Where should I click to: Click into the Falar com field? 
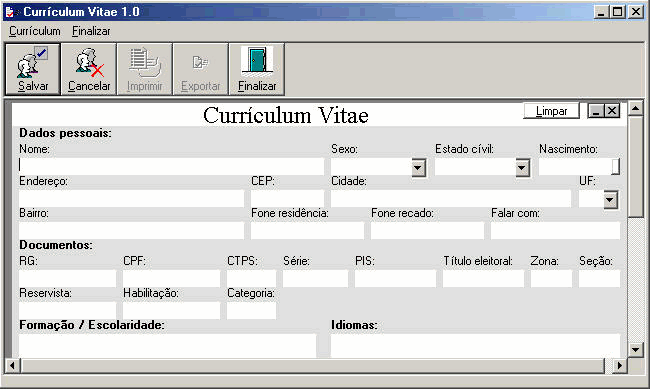point(555,231)
